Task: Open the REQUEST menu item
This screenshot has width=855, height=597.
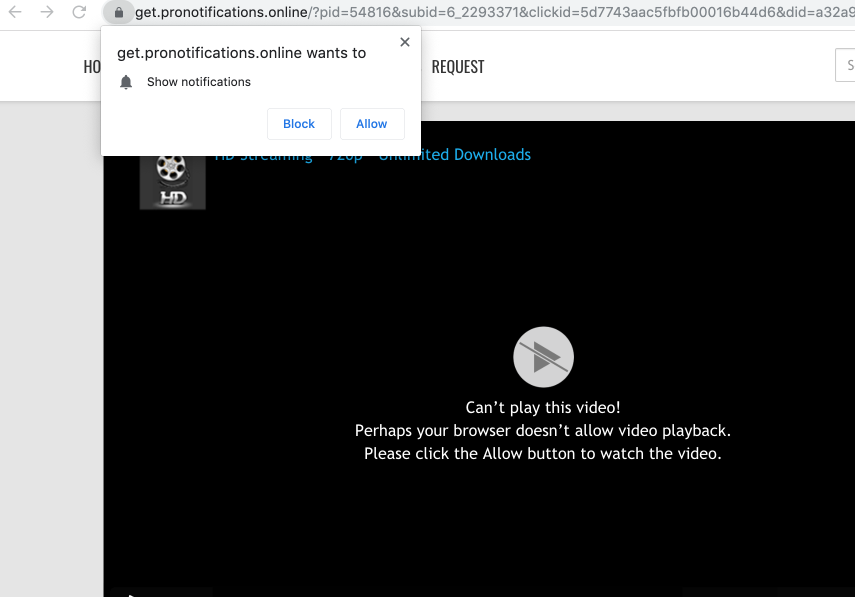Action: 457,67
